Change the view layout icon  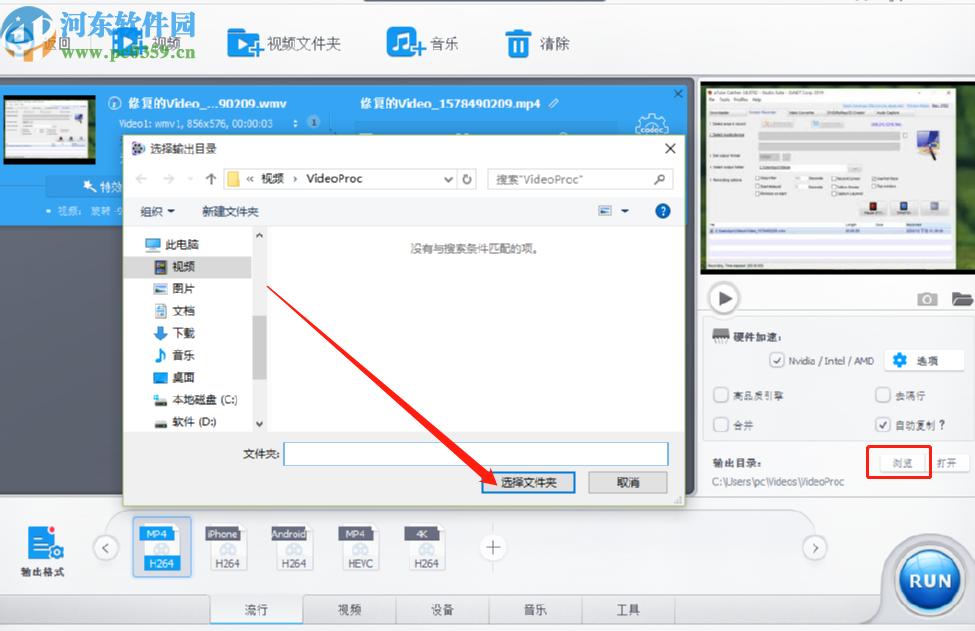605,211
